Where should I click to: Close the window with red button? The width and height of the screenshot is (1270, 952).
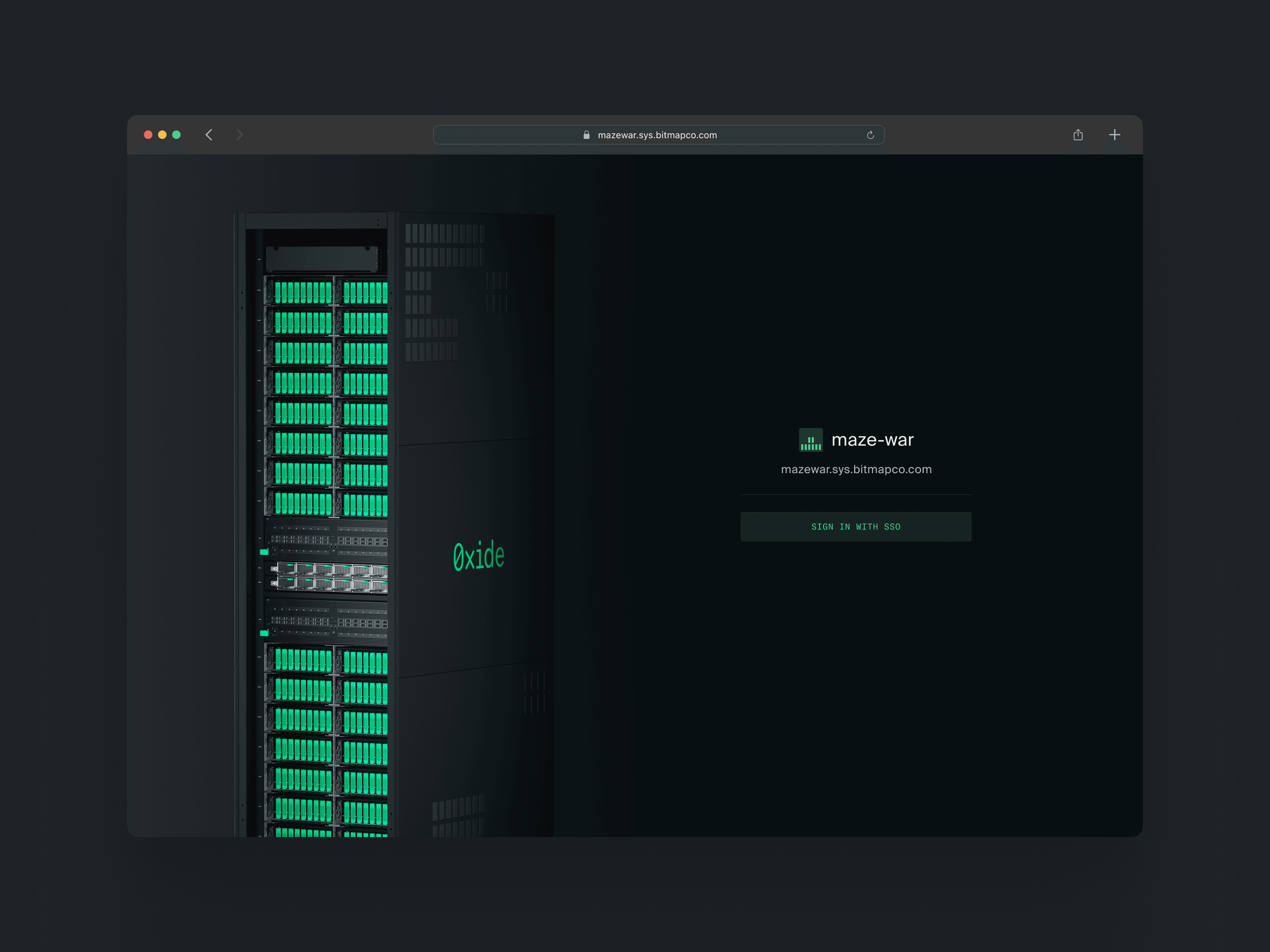[x=148, y=135]
